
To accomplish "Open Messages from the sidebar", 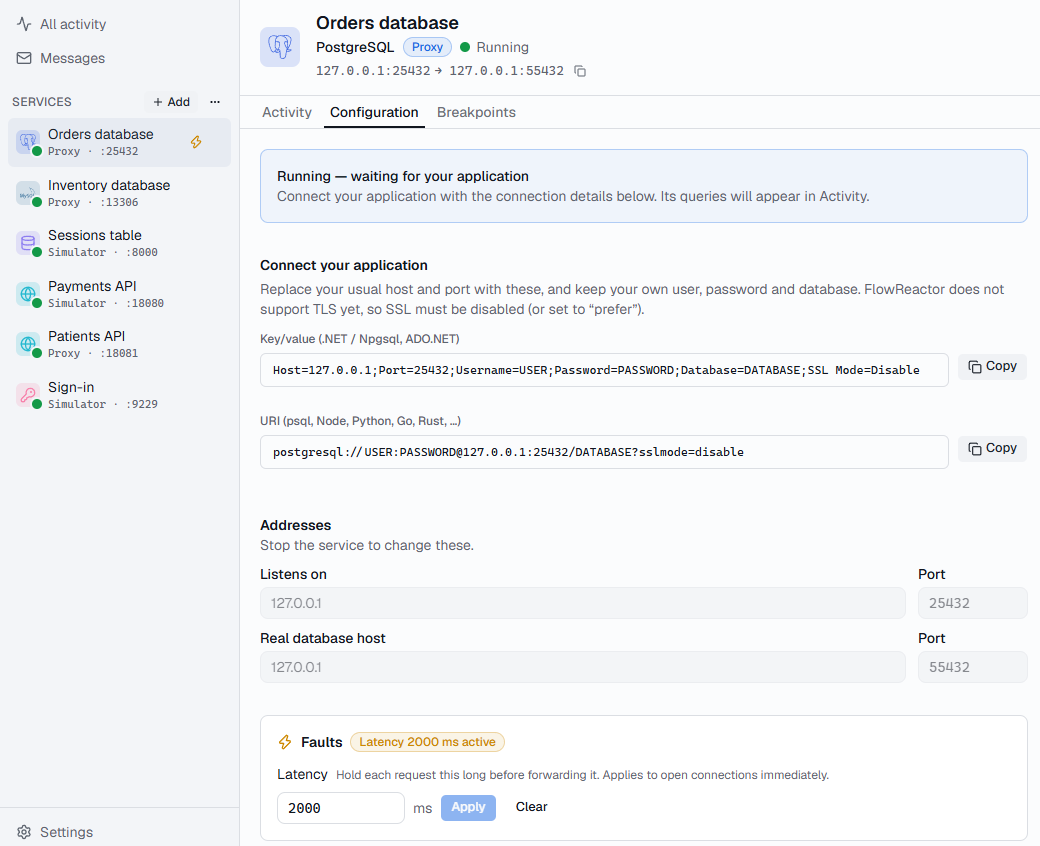I will coord(60,58).
